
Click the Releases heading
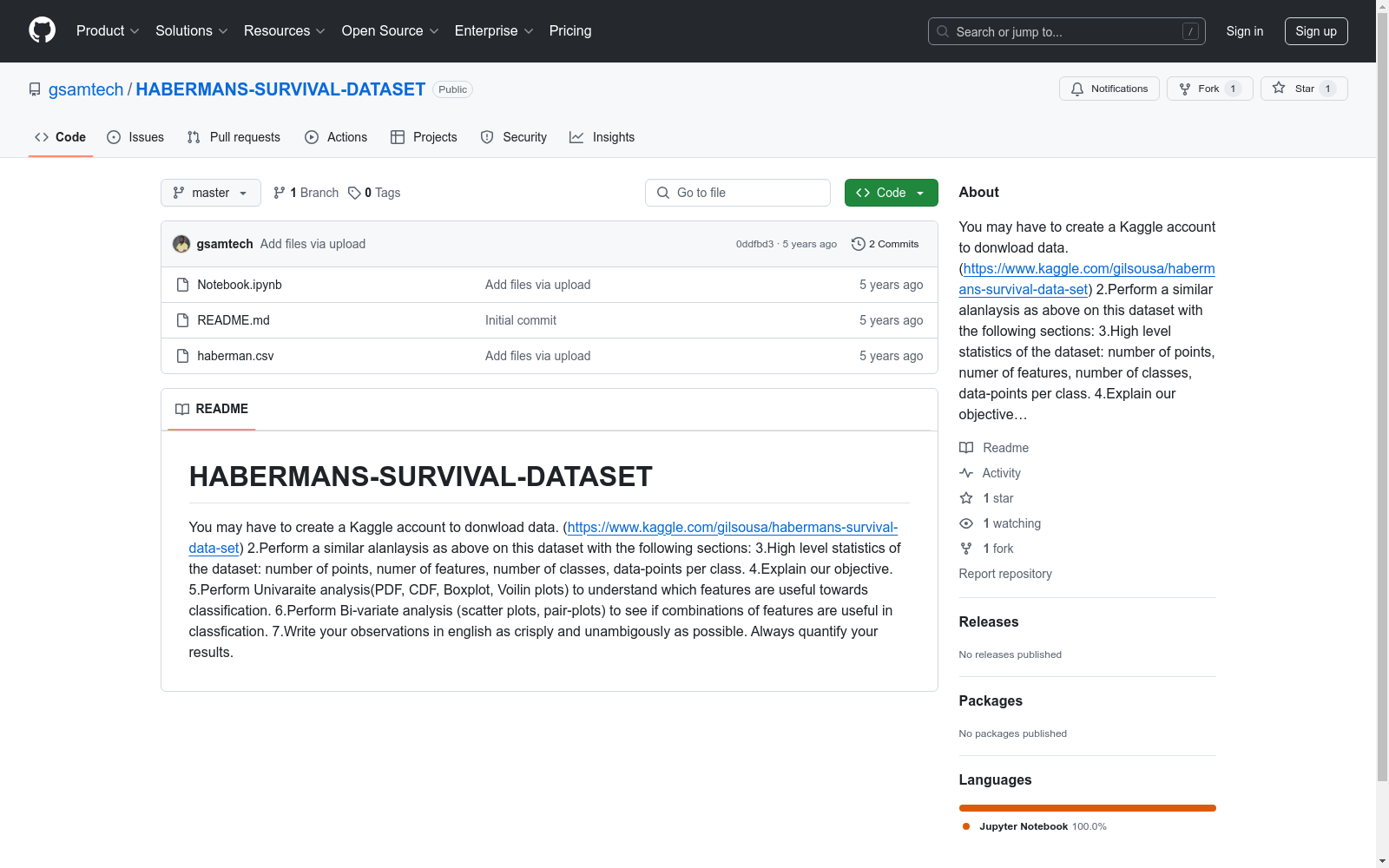coord(989,621)
